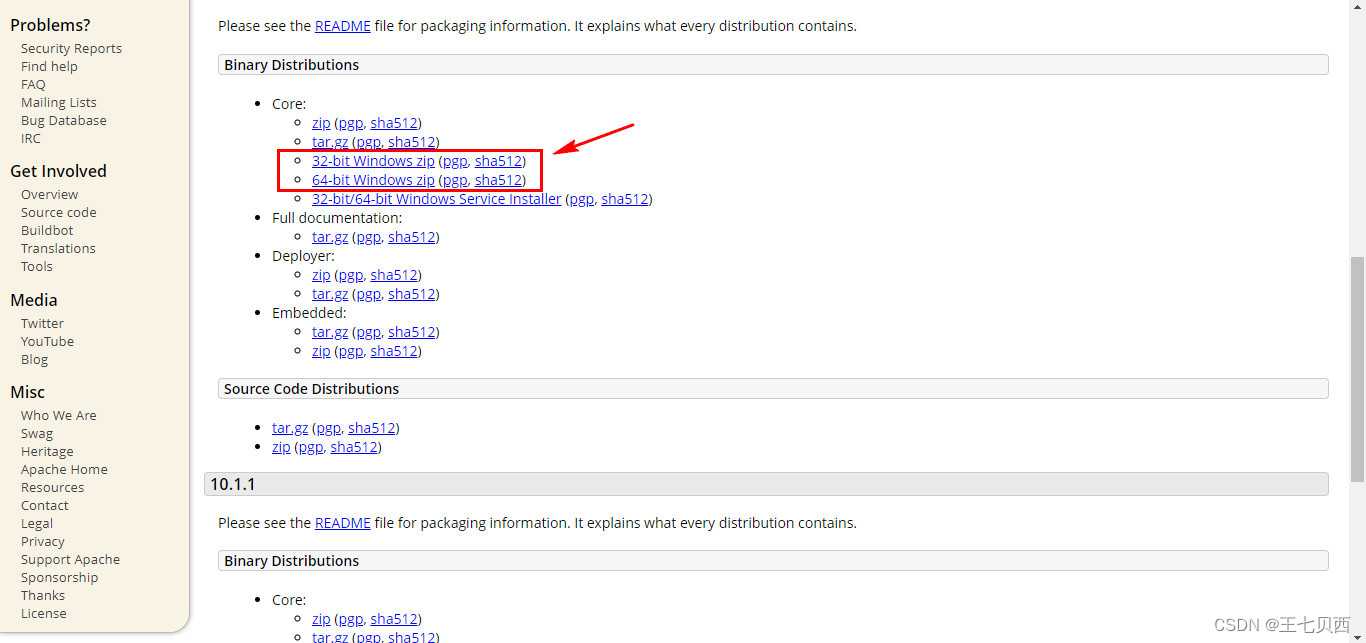
Task: Open the Twitter media link
Action: click(42, 323)
